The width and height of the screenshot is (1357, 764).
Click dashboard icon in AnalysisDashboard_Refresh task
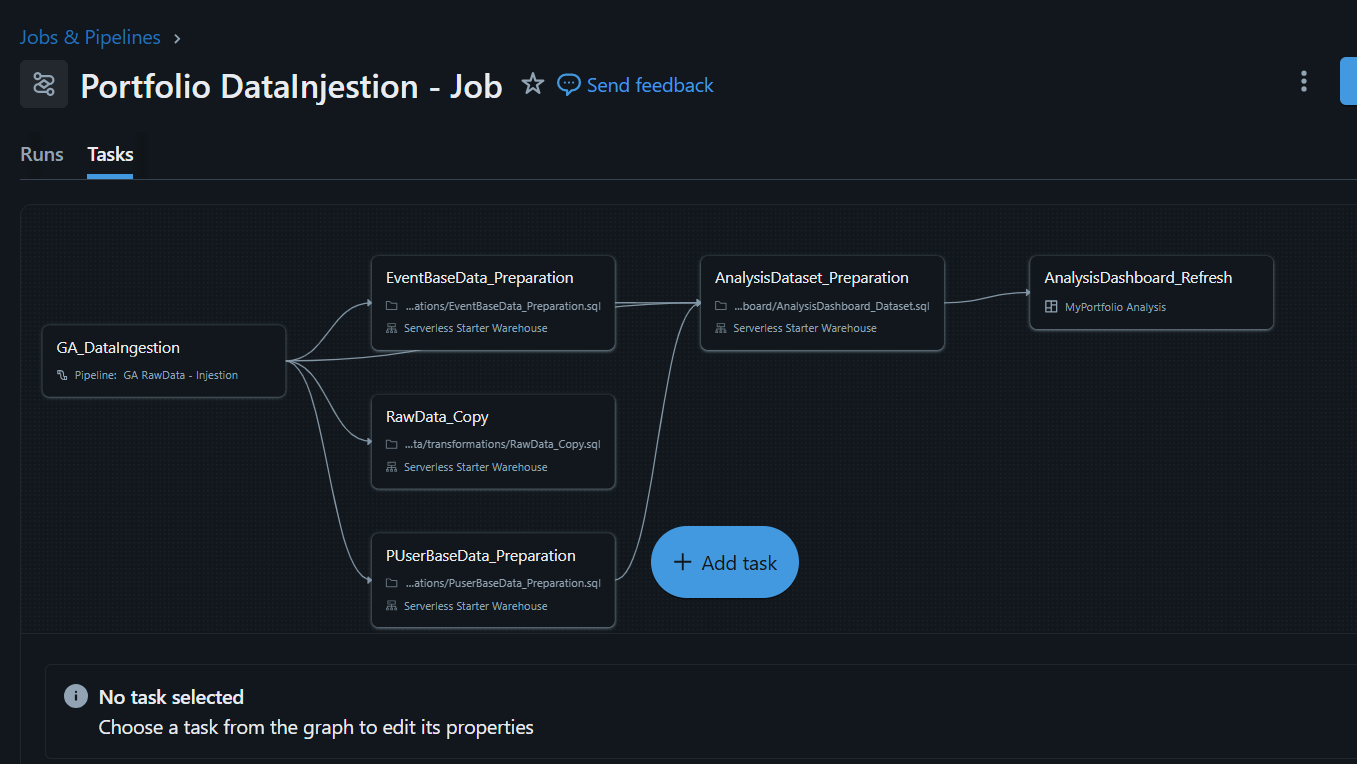click(x=1051, y=307)
